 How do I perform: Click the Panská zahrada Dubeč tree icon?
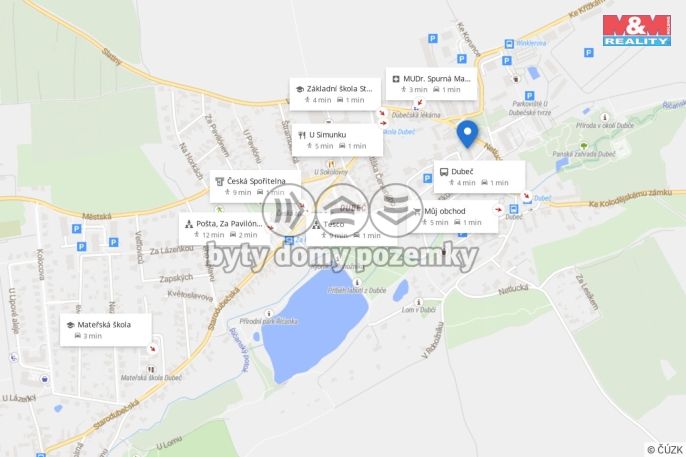584,146
